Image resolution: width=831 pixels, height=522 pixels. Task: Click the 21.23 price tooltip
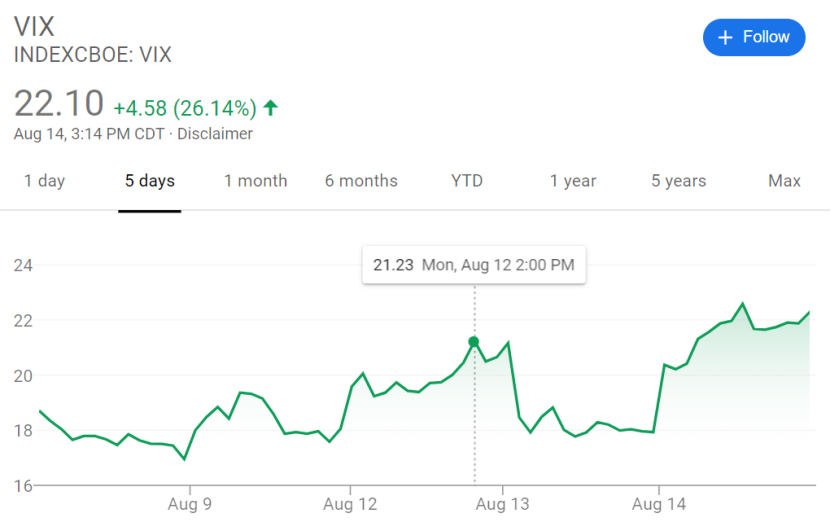point(474,265)
